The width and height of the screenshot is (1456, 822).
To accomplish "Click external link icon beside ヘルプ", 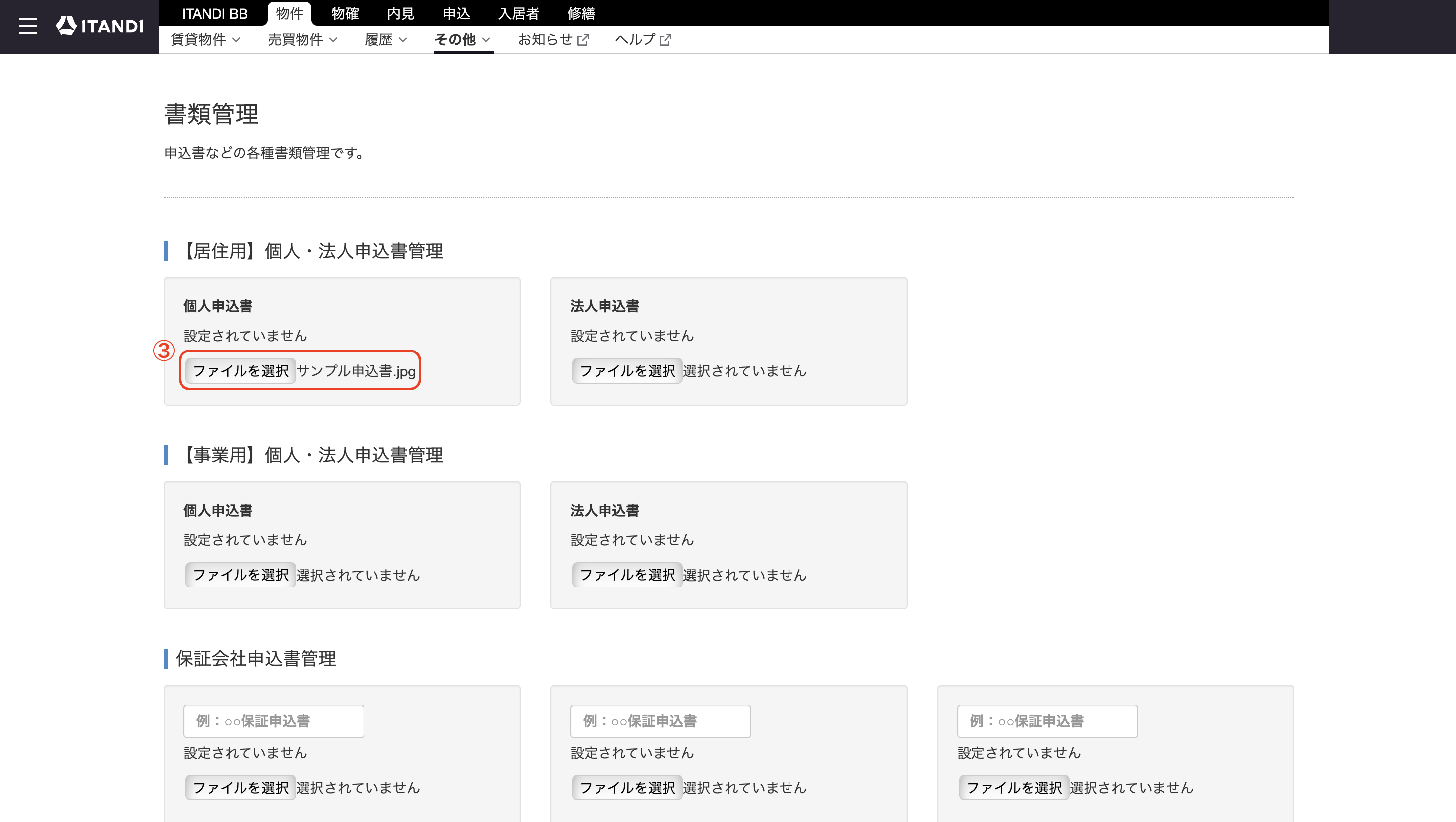I will 666,40.
